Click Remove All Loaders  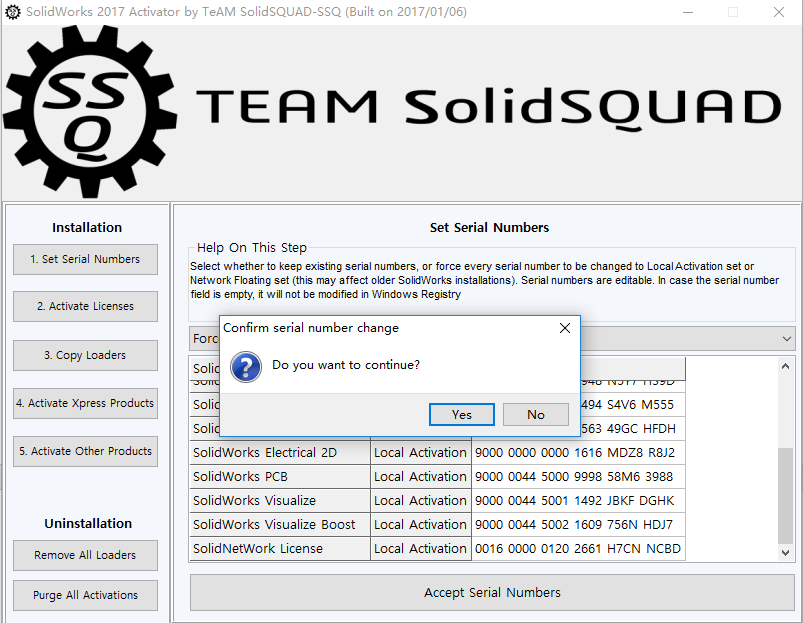[x=86, y=555]
